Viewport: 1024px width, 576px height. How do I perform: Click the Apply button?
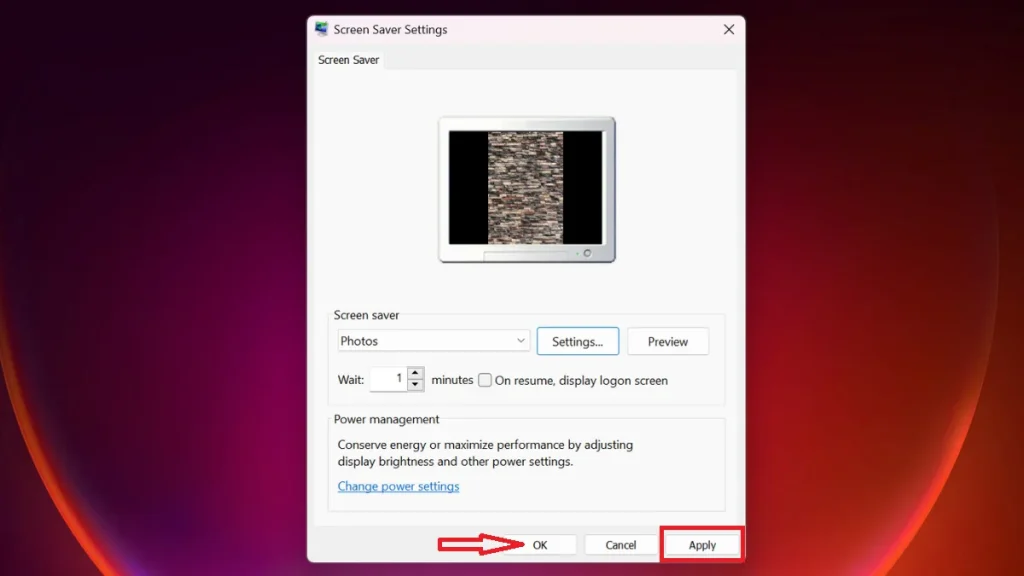[702, 545]
